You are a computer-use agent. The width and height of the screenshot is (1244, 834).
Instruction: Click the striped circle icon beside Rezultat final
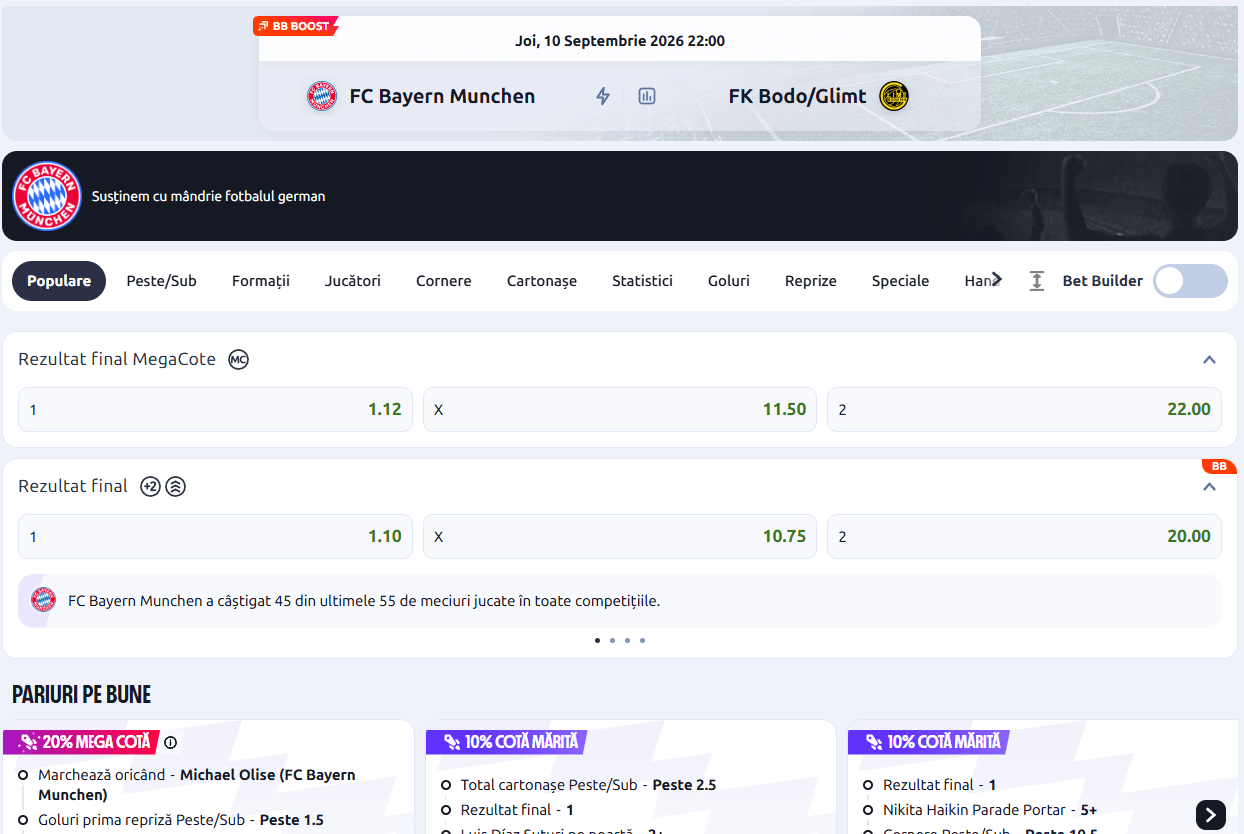point(176,486)
